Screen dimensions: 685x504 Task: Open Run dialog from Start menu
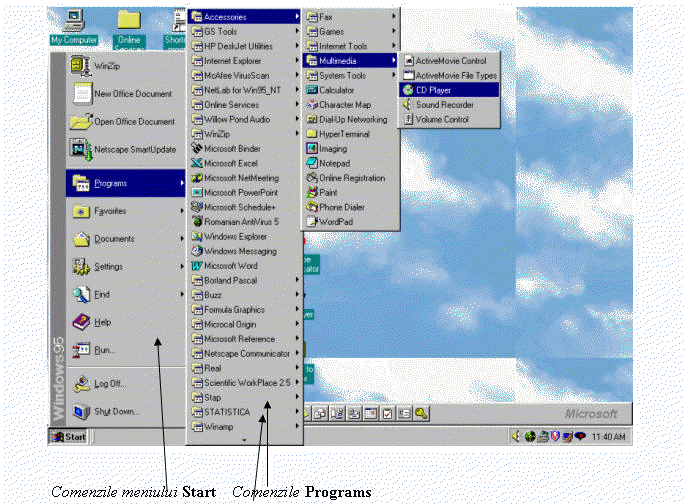[104, 350]
